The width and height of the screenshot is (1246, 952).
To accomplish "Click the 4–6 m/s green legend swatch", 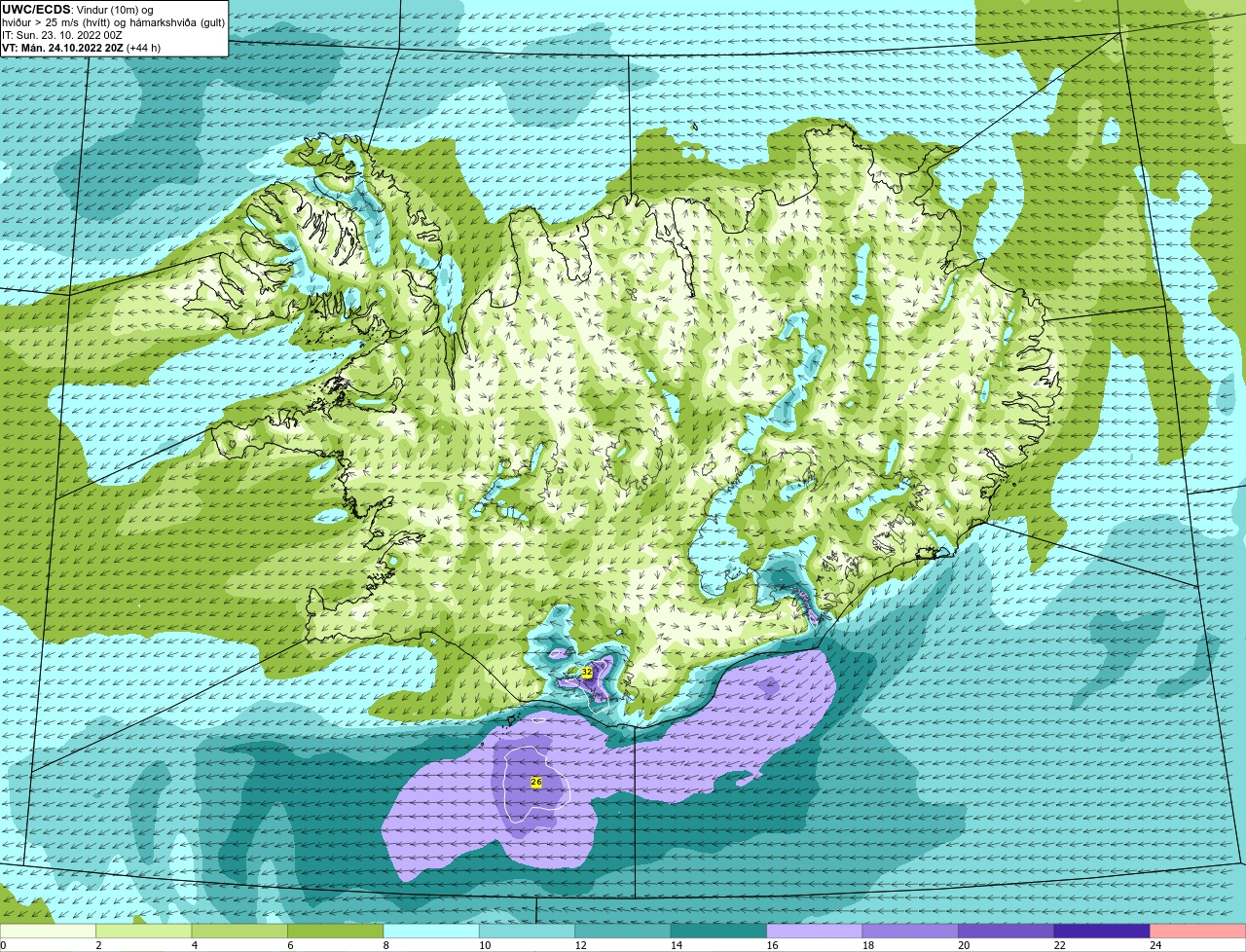I will click(239, 931).
